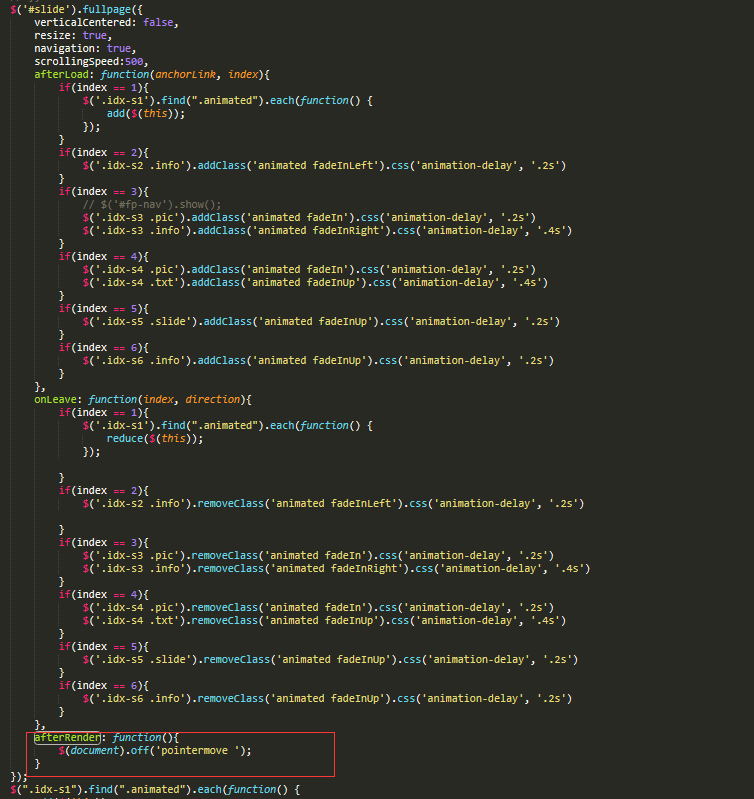Click the .idx-s6 .info removeClass fadeInUp line

tap(327, 699)
